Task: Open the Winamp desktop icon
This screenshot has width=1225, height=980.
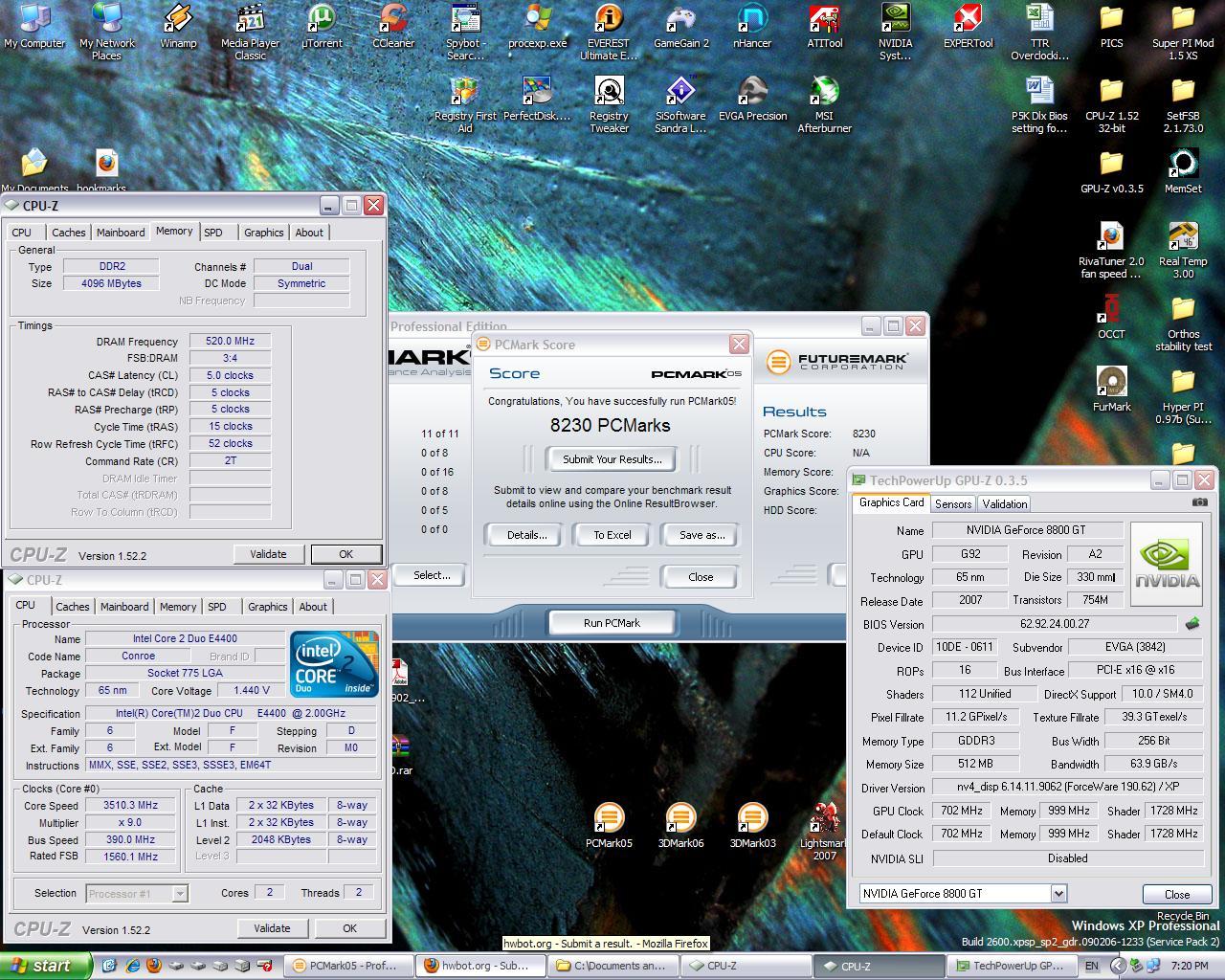Action: click(x=178, y=26)
